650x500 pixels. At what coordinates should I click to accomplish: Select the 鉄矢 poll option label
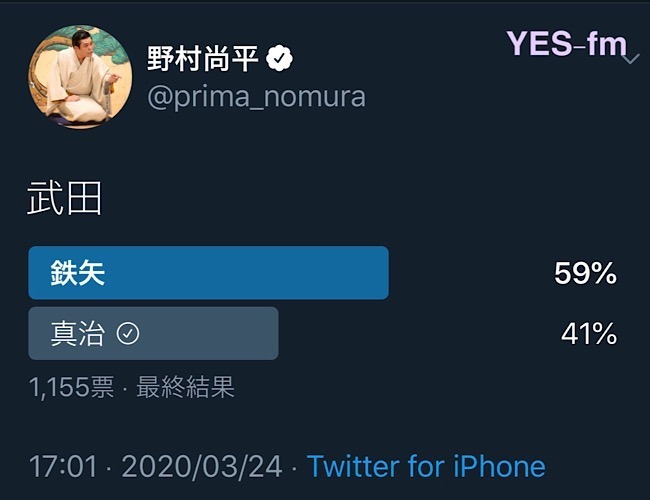point(78,273)
